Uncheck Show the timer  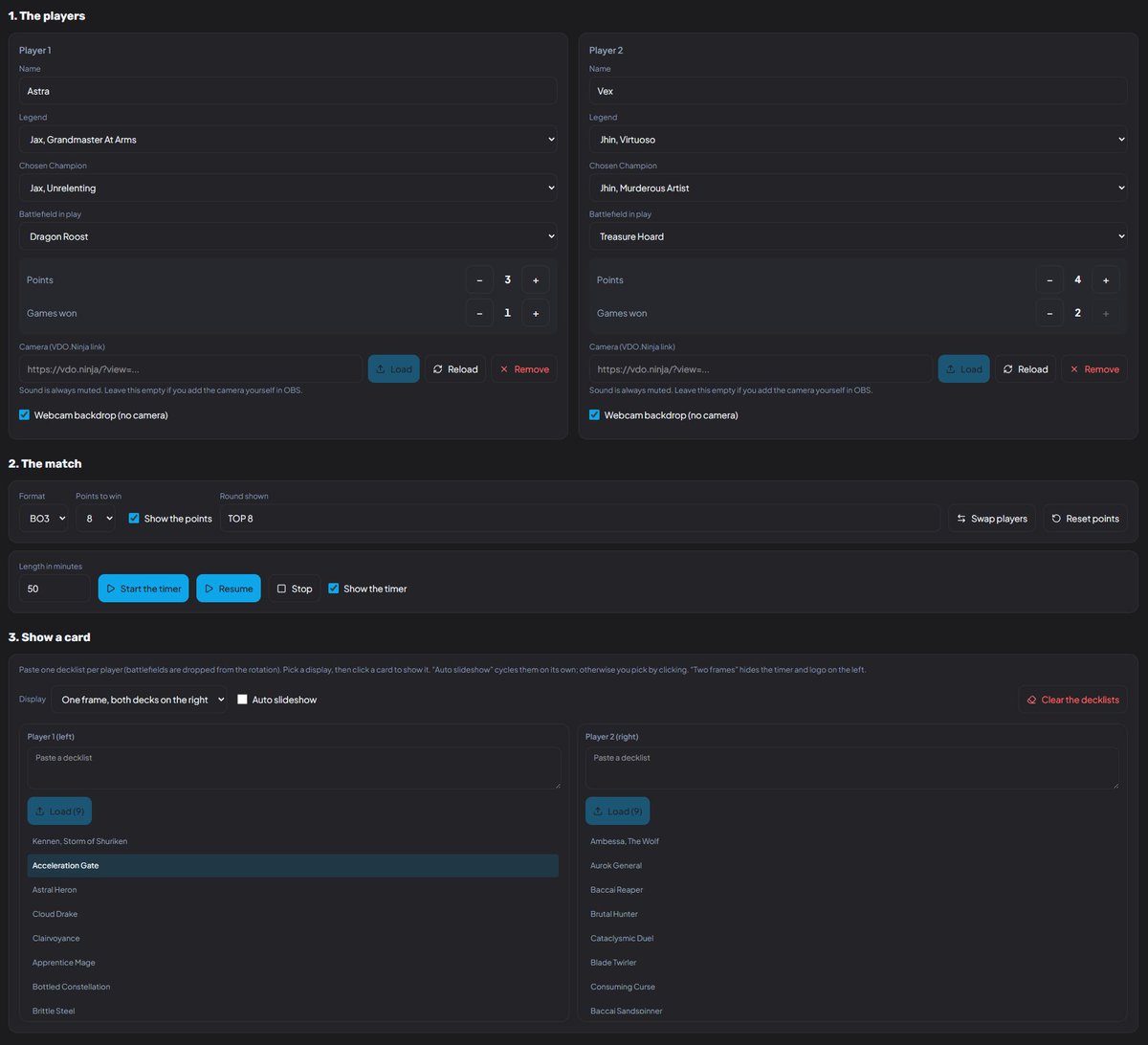coord(334,589)
